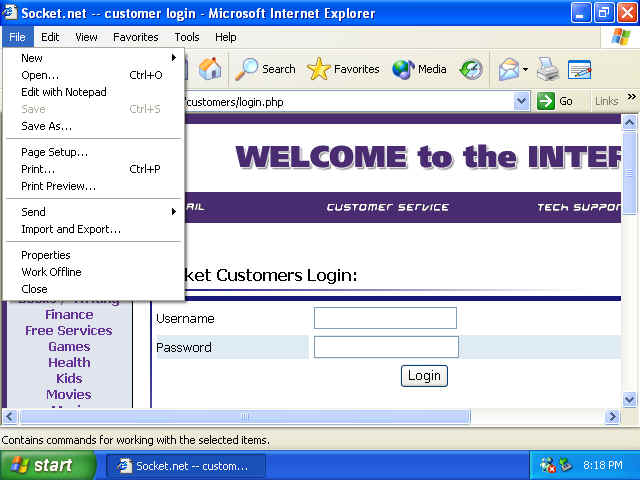Click into the Password field
The width and height of the screenshot is (640, 480).
[x=386, y=347]
